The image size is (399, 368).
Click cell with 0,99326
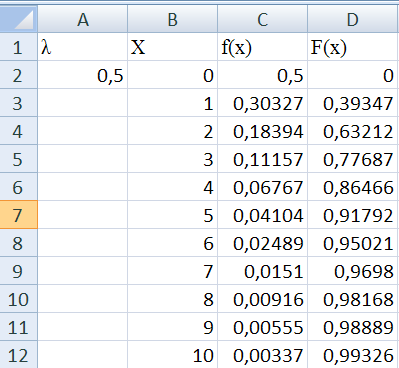click(353, 354)
